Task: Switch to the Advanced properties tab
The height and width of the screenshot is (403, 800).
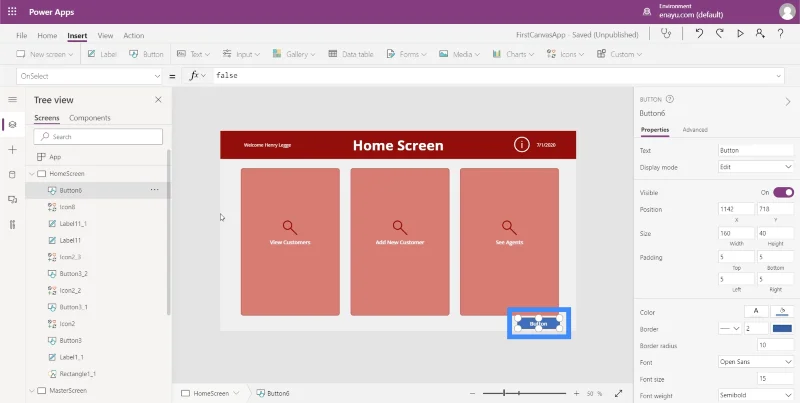Action: pos(695,130)
